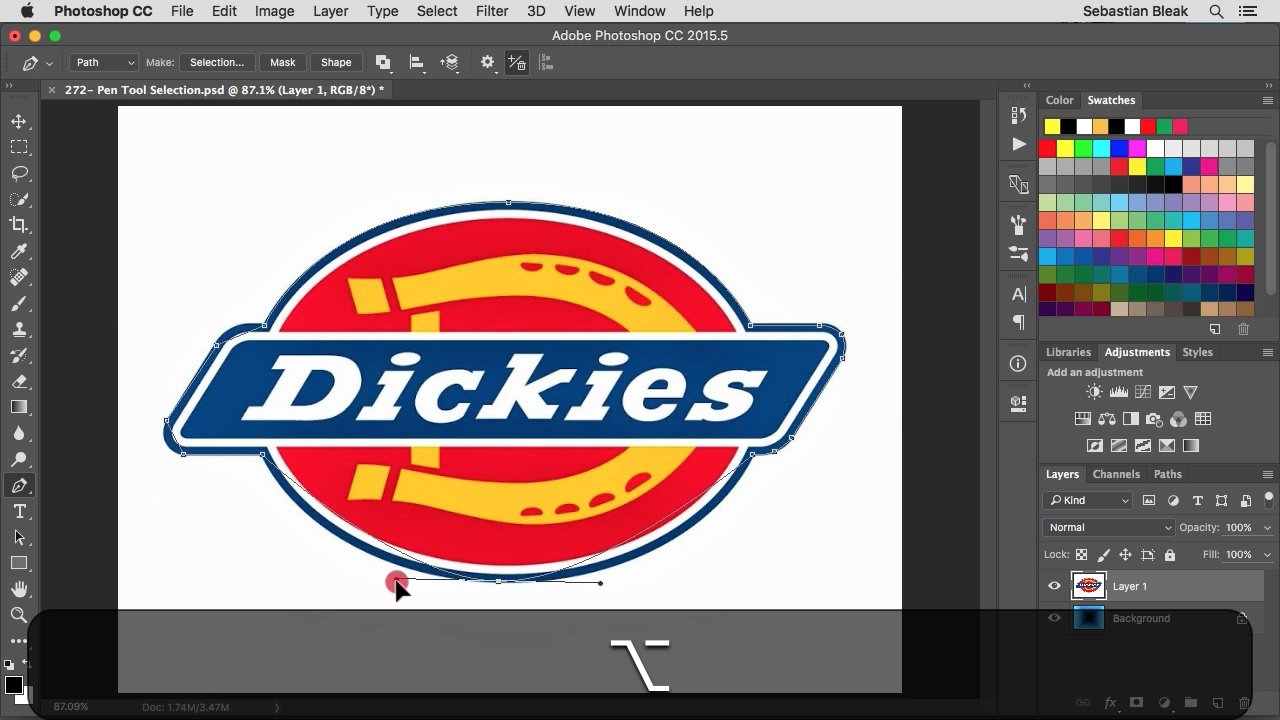
Task: Expand the layer Kind filter dropdown
Action: point(1088,500)
